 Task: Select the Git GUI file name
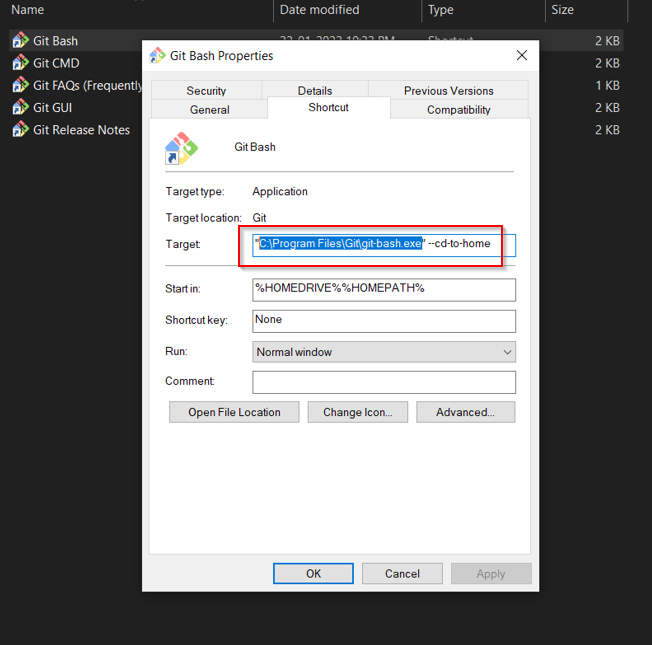(52, 108)
